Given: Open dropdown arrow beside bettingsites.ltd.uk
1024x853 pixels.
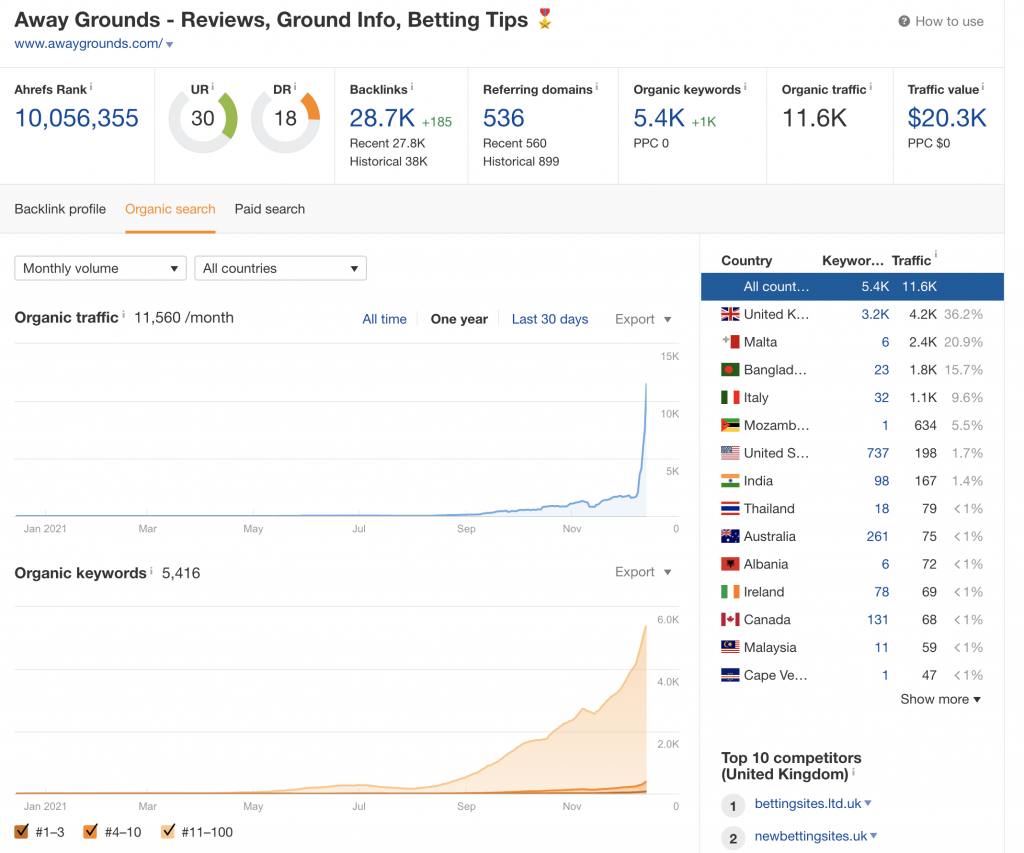Looking at the screenshot, I should tap(868, 803).
